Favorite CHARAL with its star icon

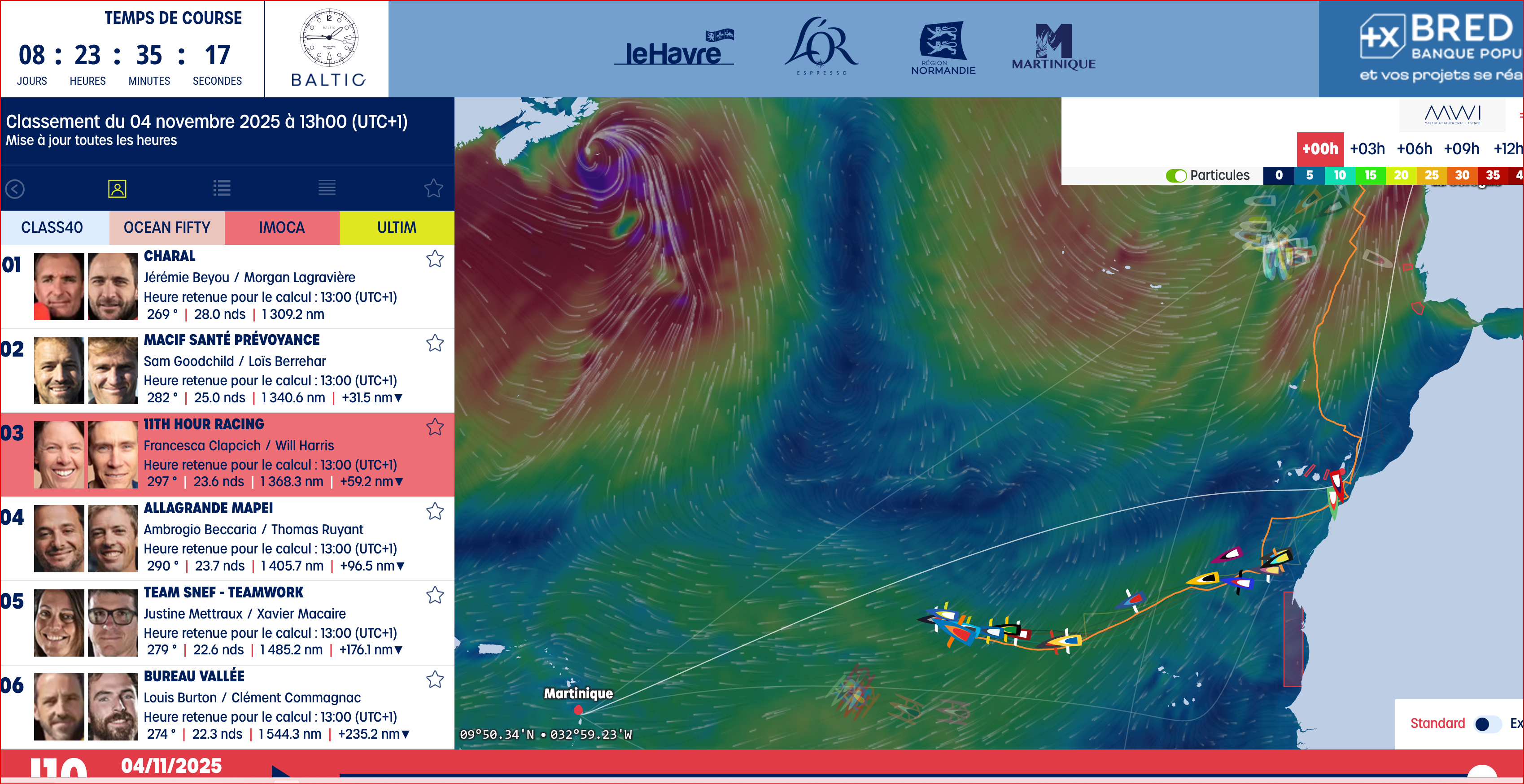[x=435, y=259]
